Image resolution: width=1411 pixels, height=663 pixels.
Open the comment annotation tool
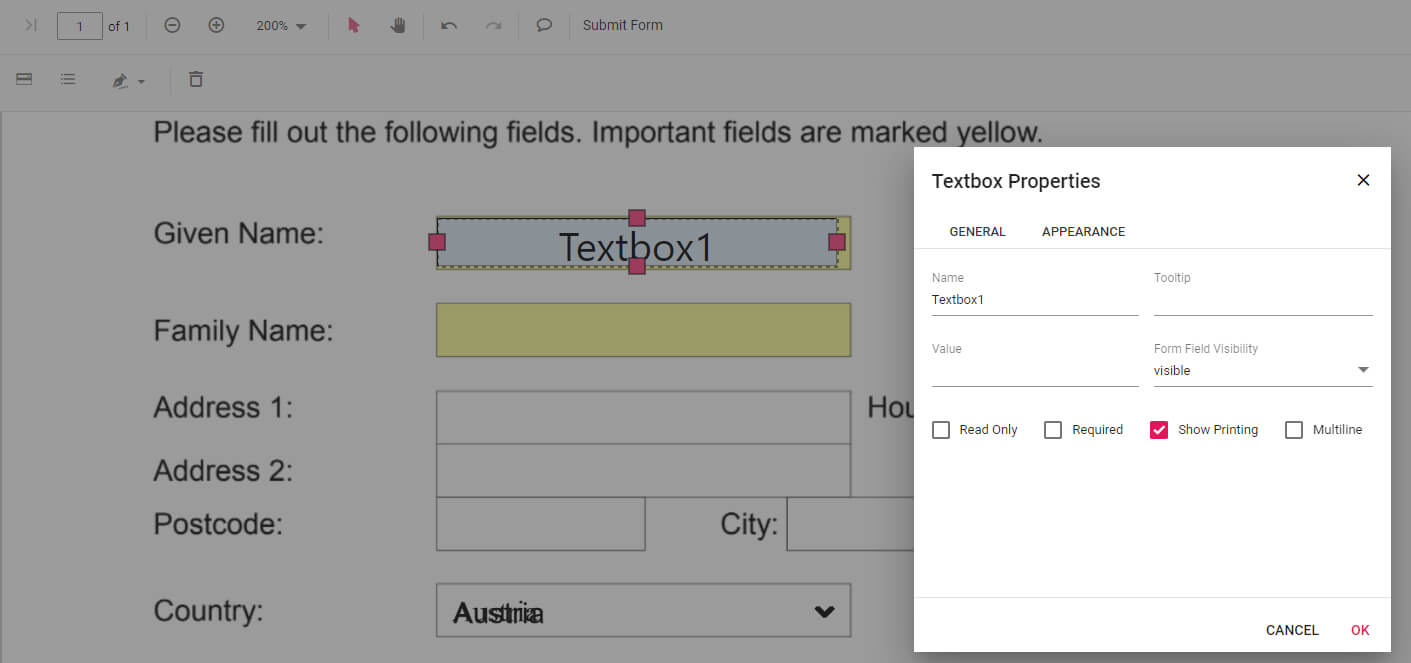pos(543,24)
